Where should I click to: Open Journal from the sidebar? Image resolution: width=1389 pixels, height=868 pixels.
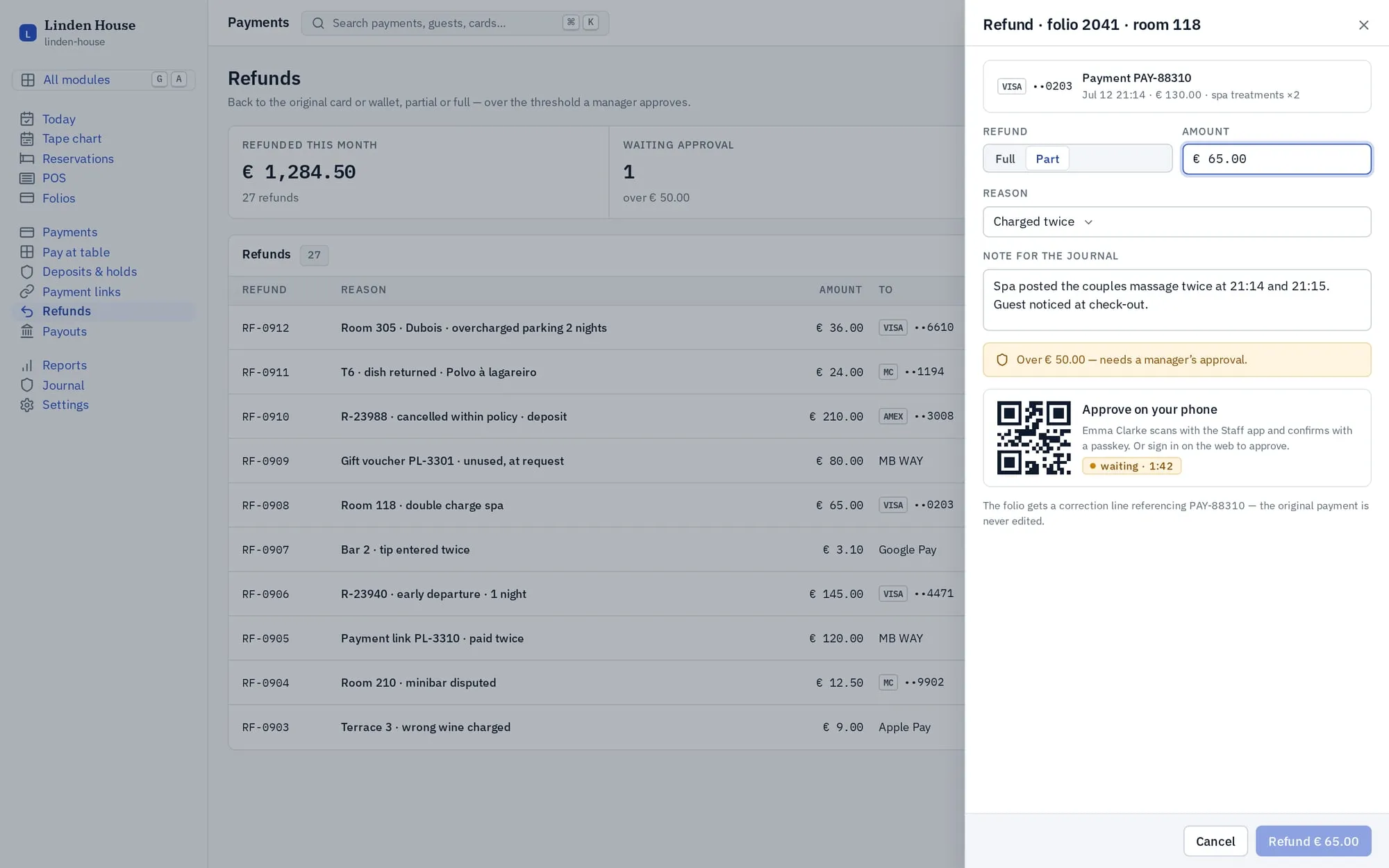click(x=103, y=385)
